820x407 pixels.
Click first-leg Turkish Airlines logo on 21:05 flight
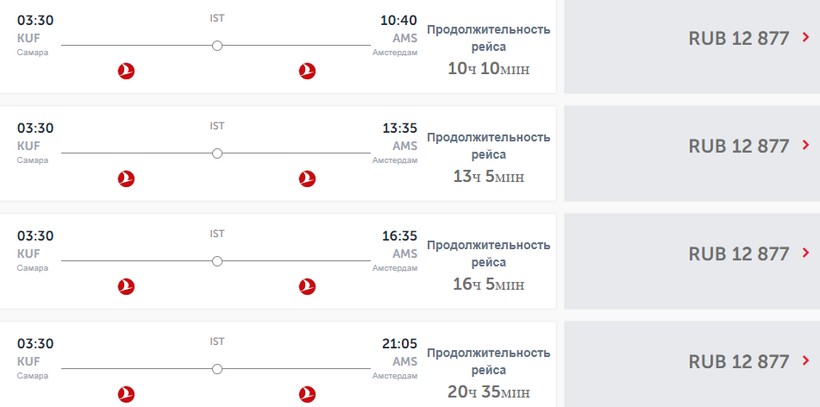tap(126, 394)
